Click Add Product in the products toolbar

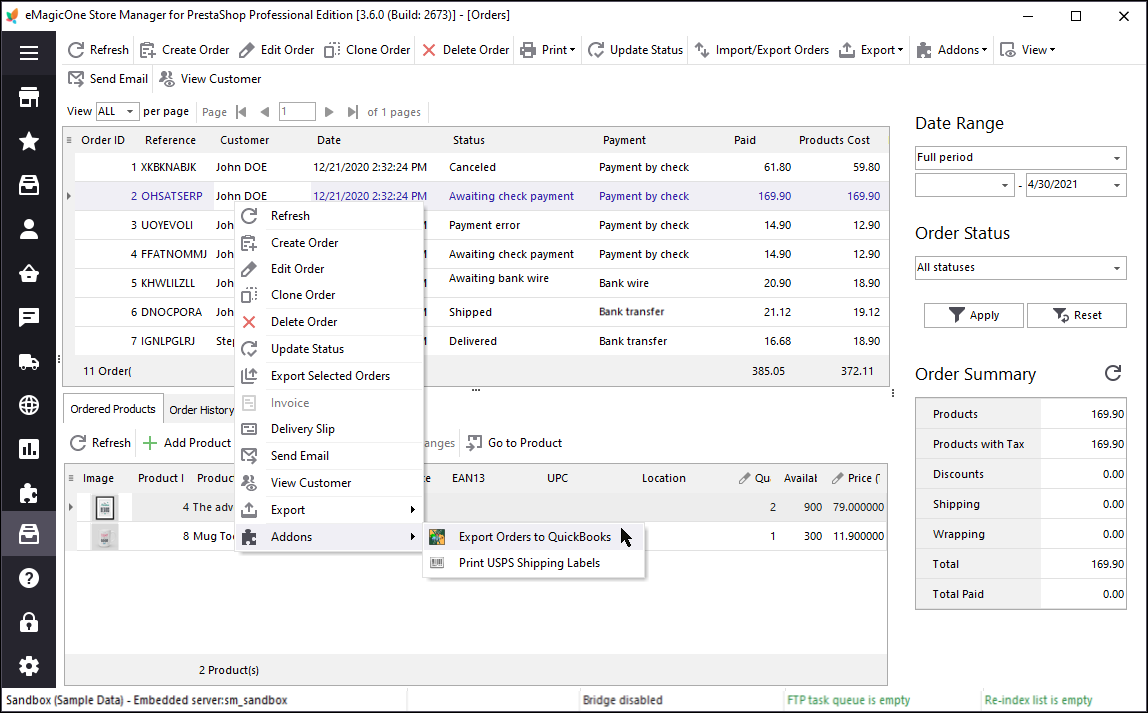coord(187,443)
